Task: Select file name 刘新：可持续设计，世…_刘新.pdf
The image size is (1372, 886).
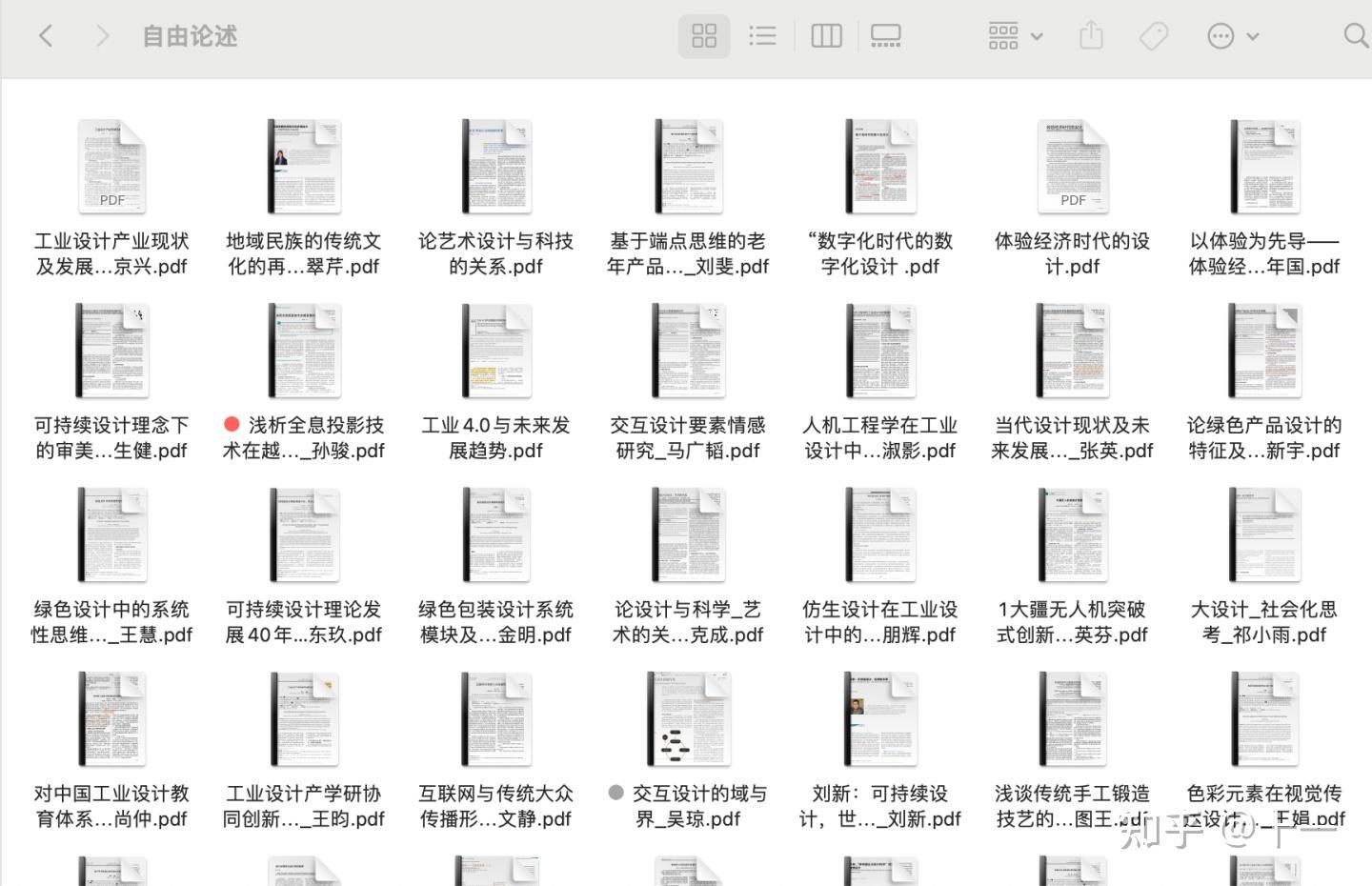Action: (880, 806)
